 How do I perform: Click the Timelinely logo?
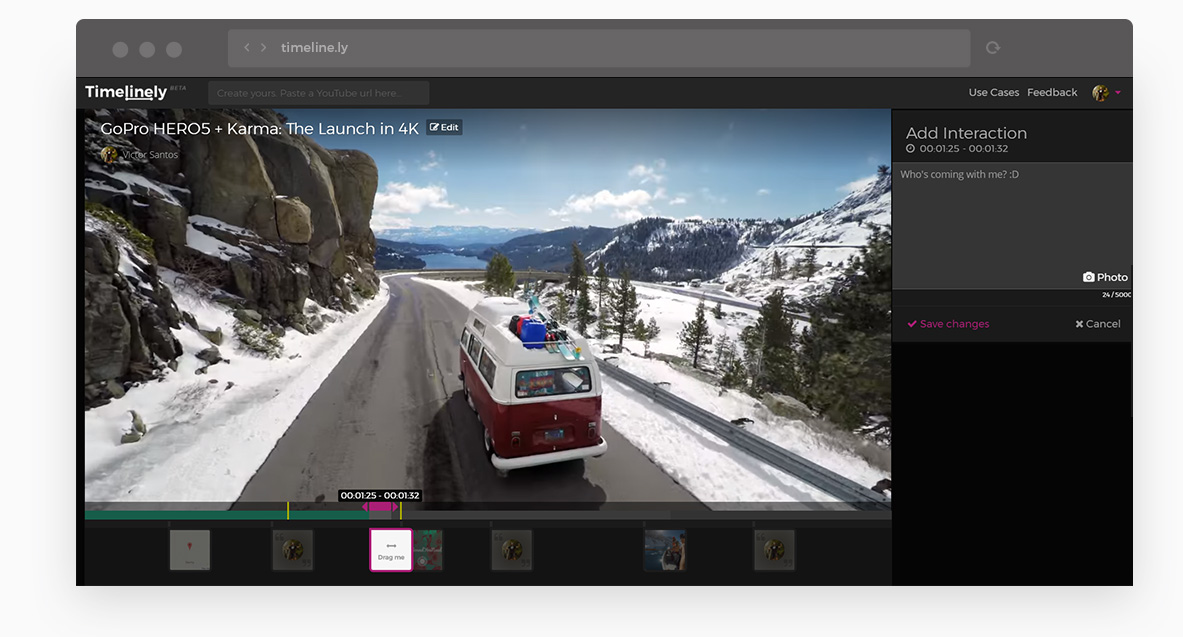(126, 92)
